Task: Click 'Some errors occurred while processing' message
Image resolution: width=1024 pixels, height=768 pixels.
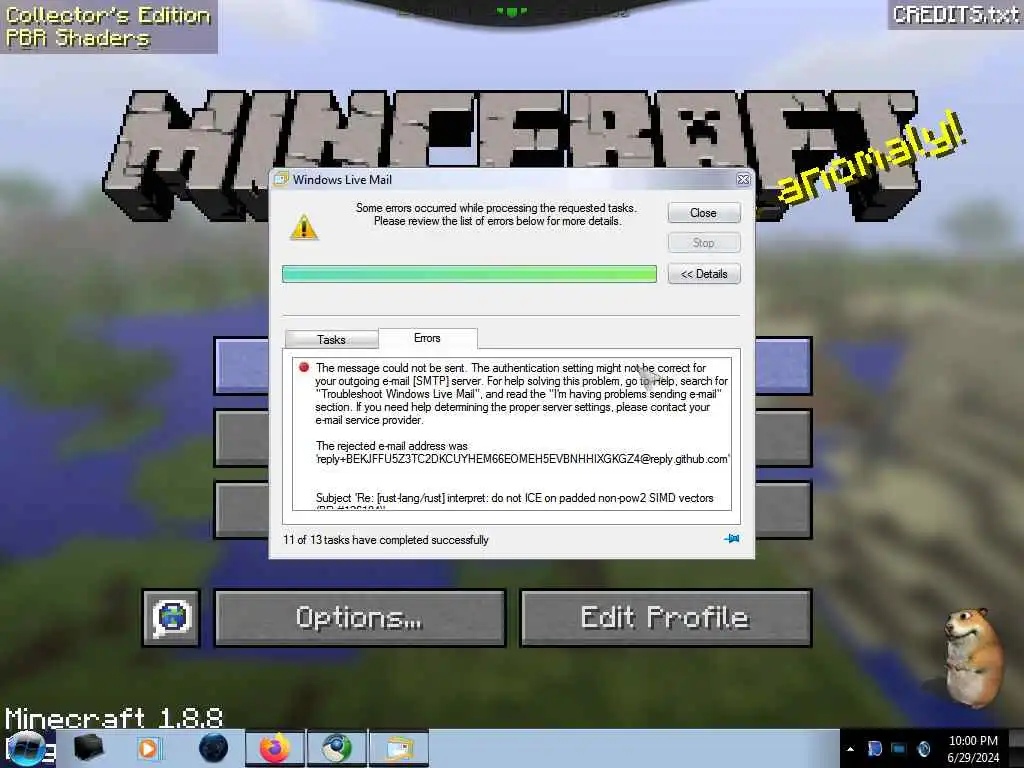Action: coord(496,214)
